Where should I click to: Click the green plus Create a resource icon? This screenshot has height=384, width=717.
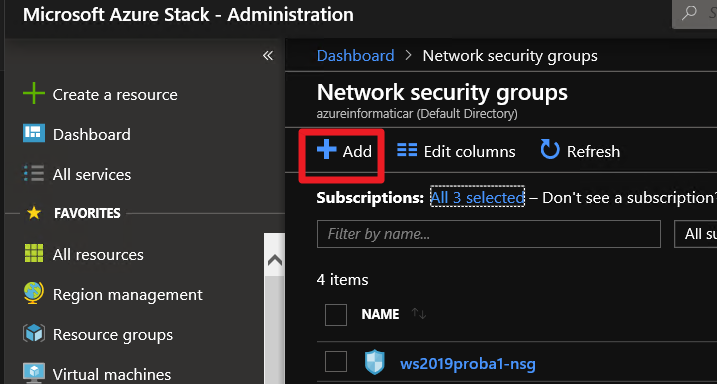[34, 95]
